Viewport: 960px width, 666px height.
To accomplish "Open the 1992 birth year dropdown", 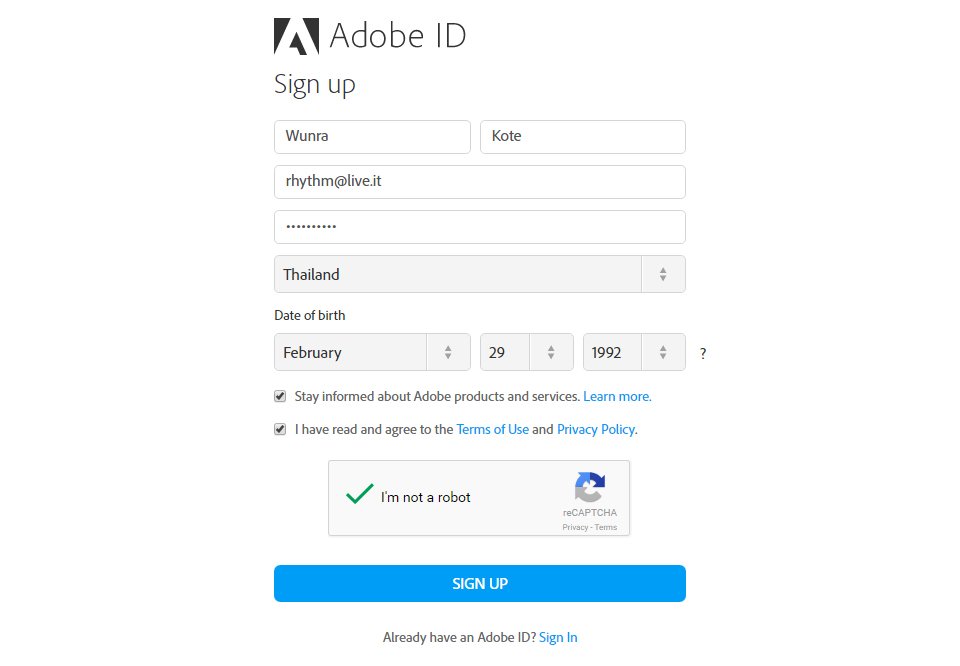I will pyautogui.click(x=634, y=352).
